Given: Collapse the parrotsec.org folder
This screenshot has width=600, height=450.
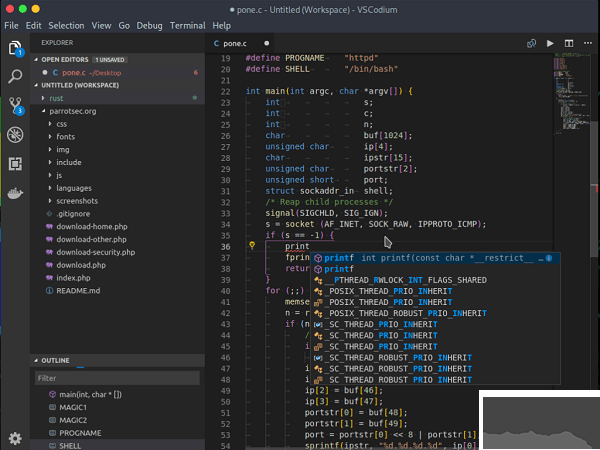Looking at the screenshot, I should click(x=73, y=111).
